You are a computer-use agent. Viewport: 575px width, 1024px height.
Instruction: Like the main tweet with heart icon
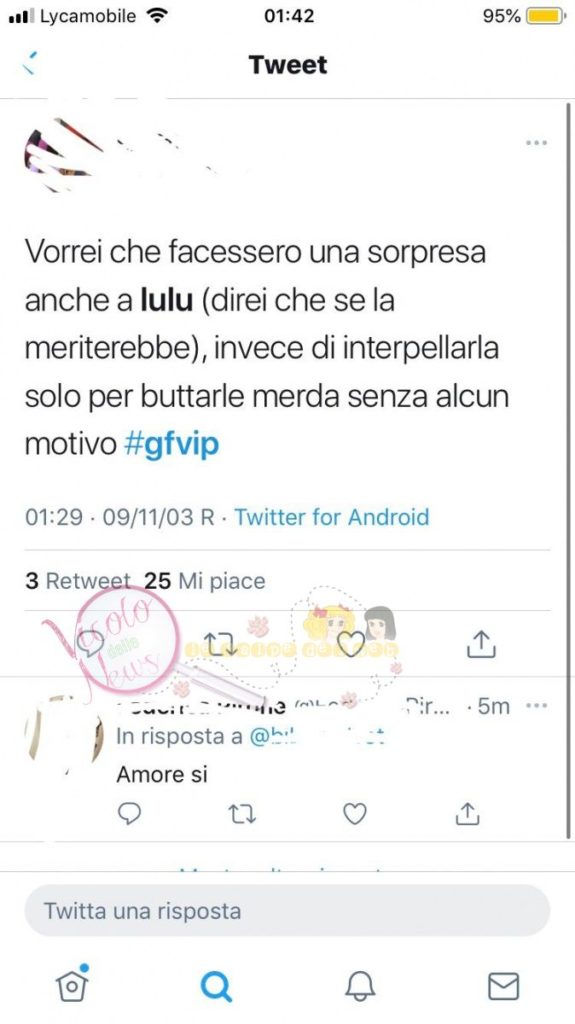click(x=353, y=645)
